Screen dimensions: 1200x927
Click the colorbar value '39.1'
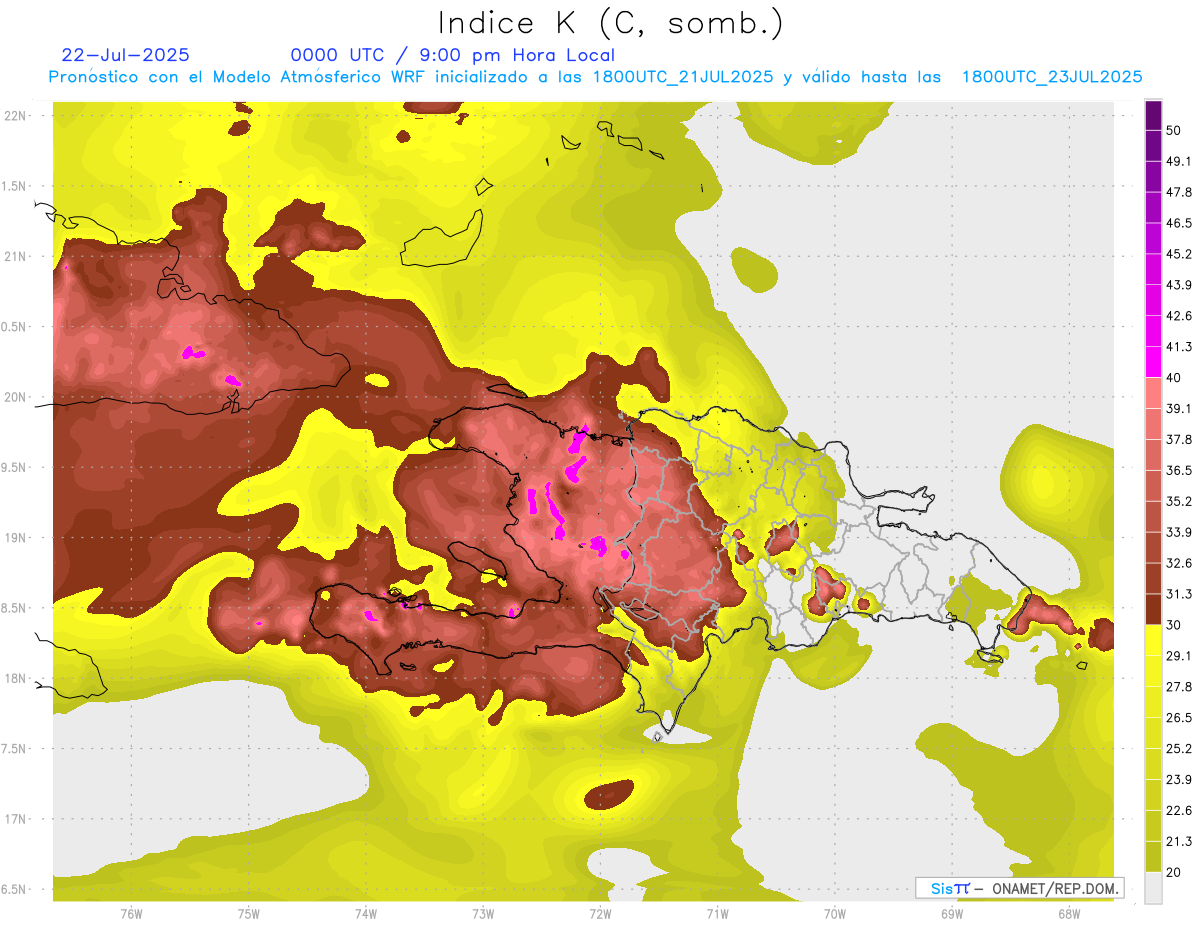(1179, 408)
